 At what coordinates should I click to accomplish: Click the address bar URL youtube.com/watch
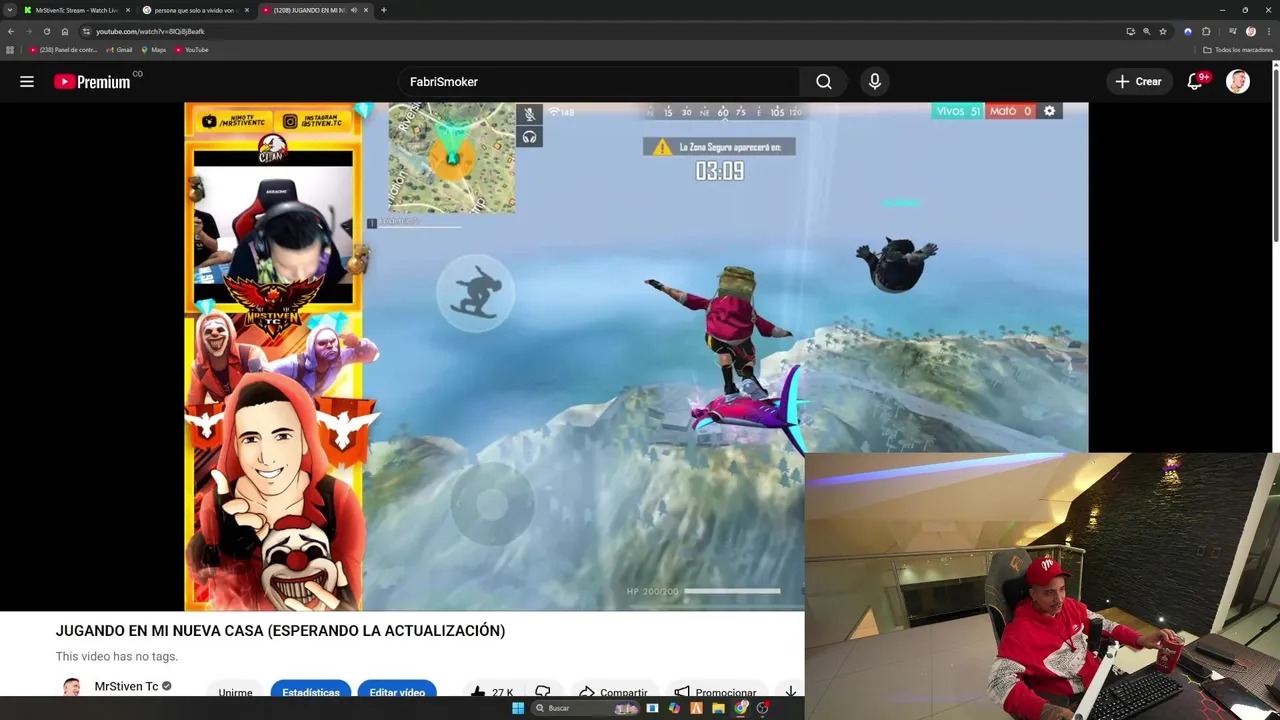coord(150,31)
